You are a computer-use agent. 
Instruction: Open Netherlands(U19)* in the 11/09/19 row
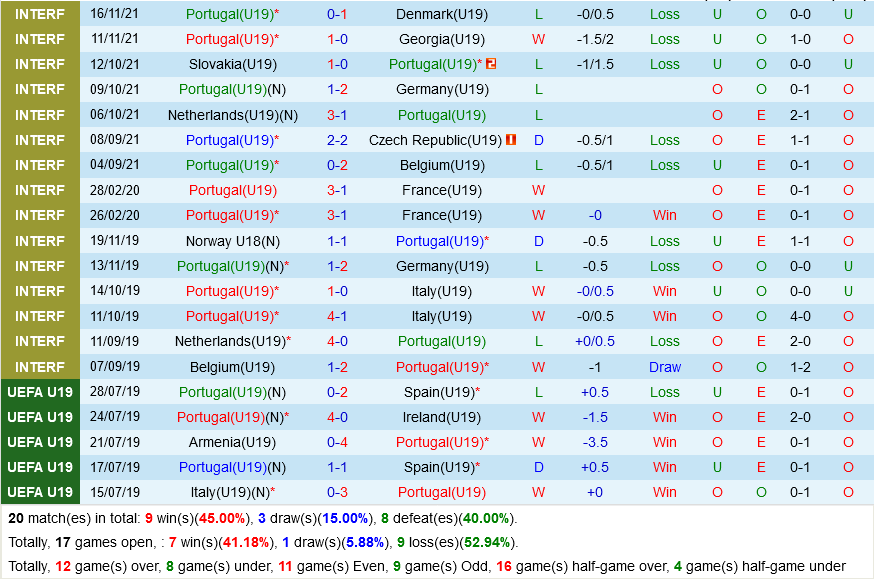(x=233, y=342)
